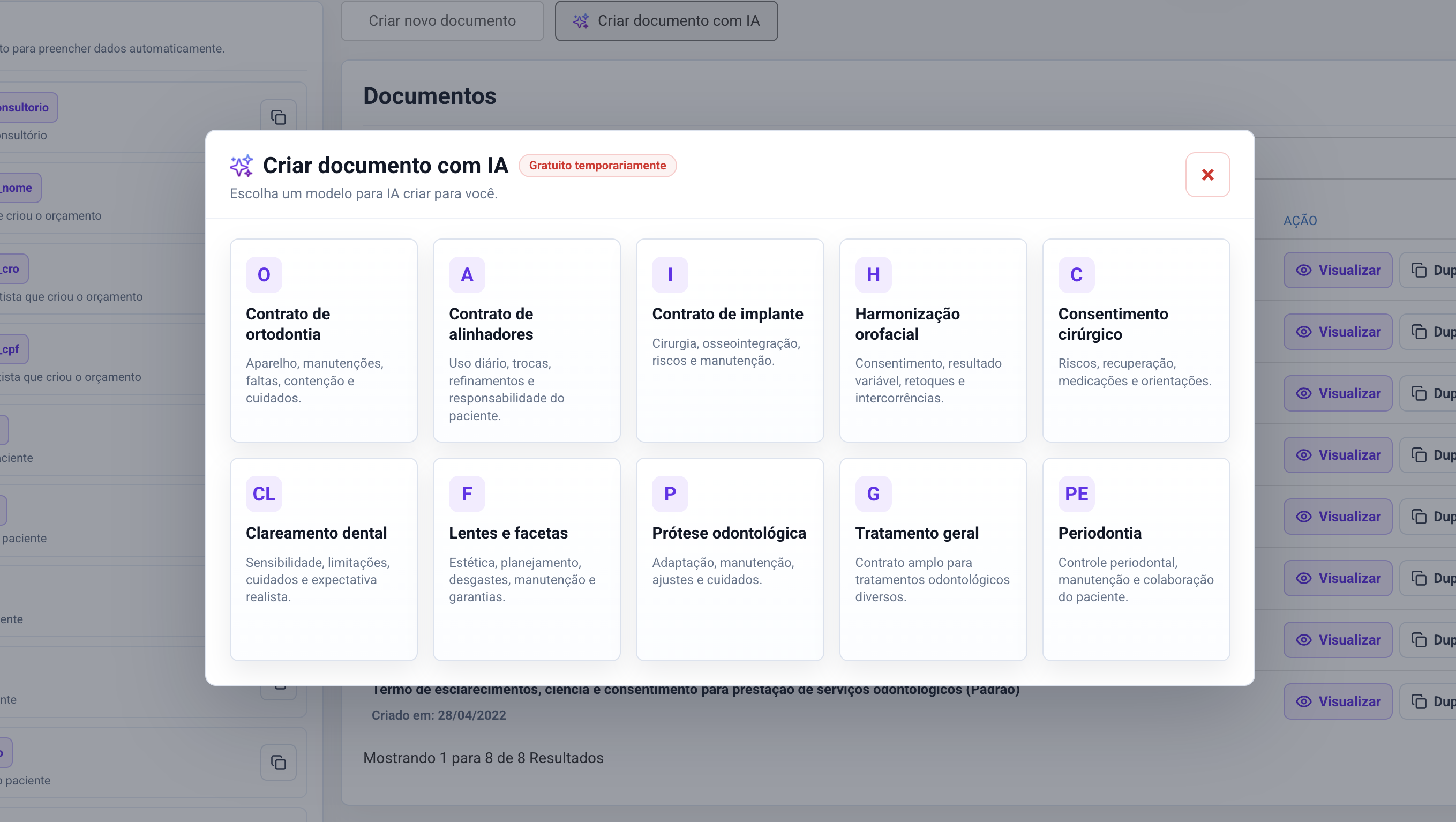Click the C icon of Consentimento cirúrgico

pyautogui.click(x=1076, y=275)
